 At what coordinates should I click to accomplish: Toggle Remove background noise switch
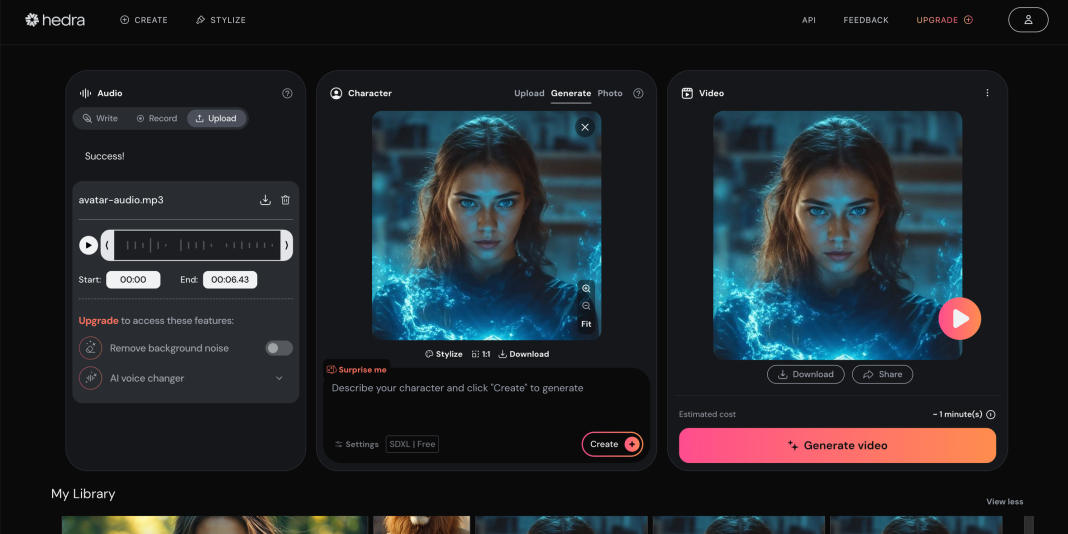pyautogui.click(x=279, y=348)
